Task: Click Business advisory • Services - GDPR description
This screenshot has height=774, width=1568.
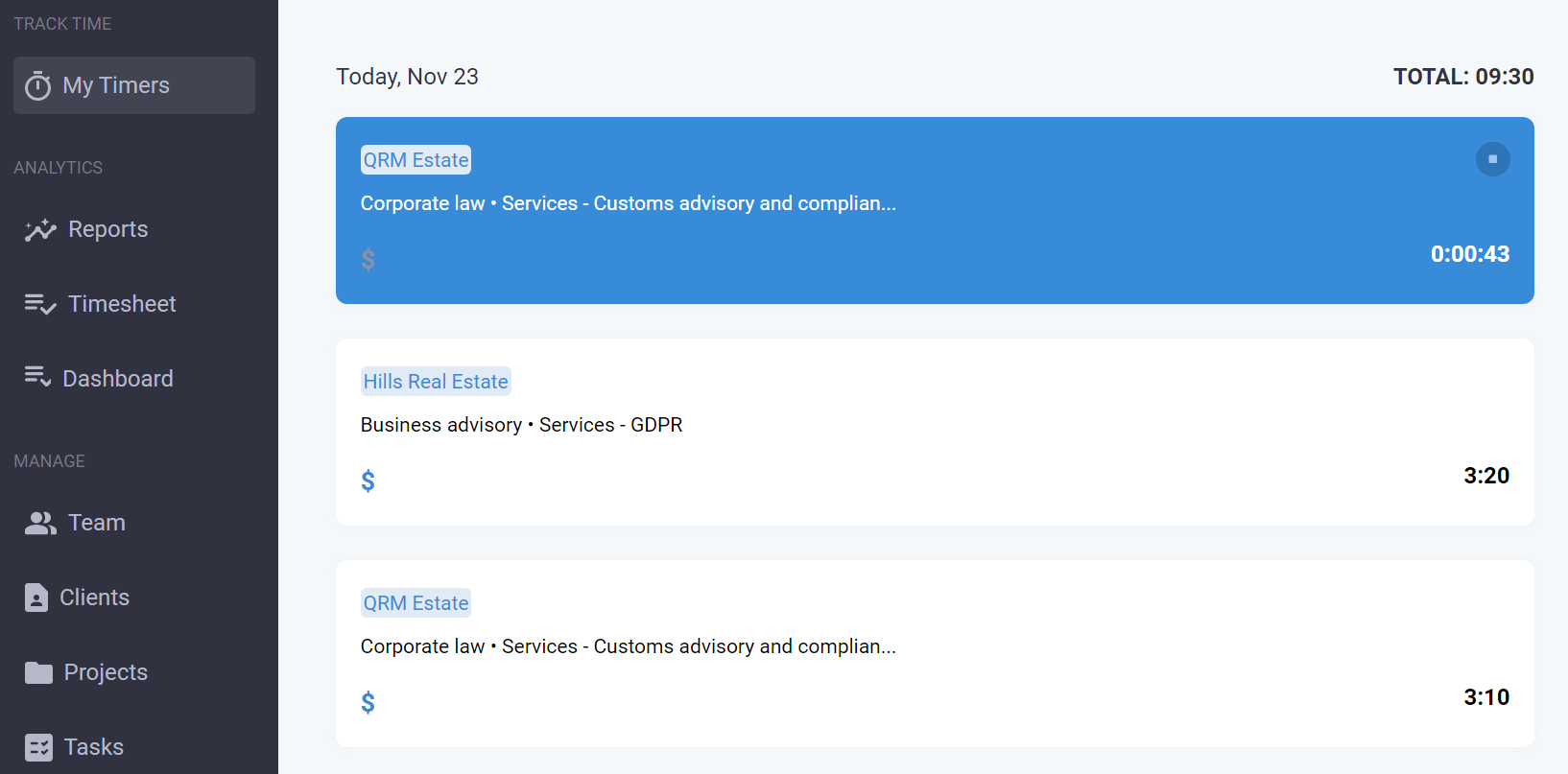Action: point(521,425)
